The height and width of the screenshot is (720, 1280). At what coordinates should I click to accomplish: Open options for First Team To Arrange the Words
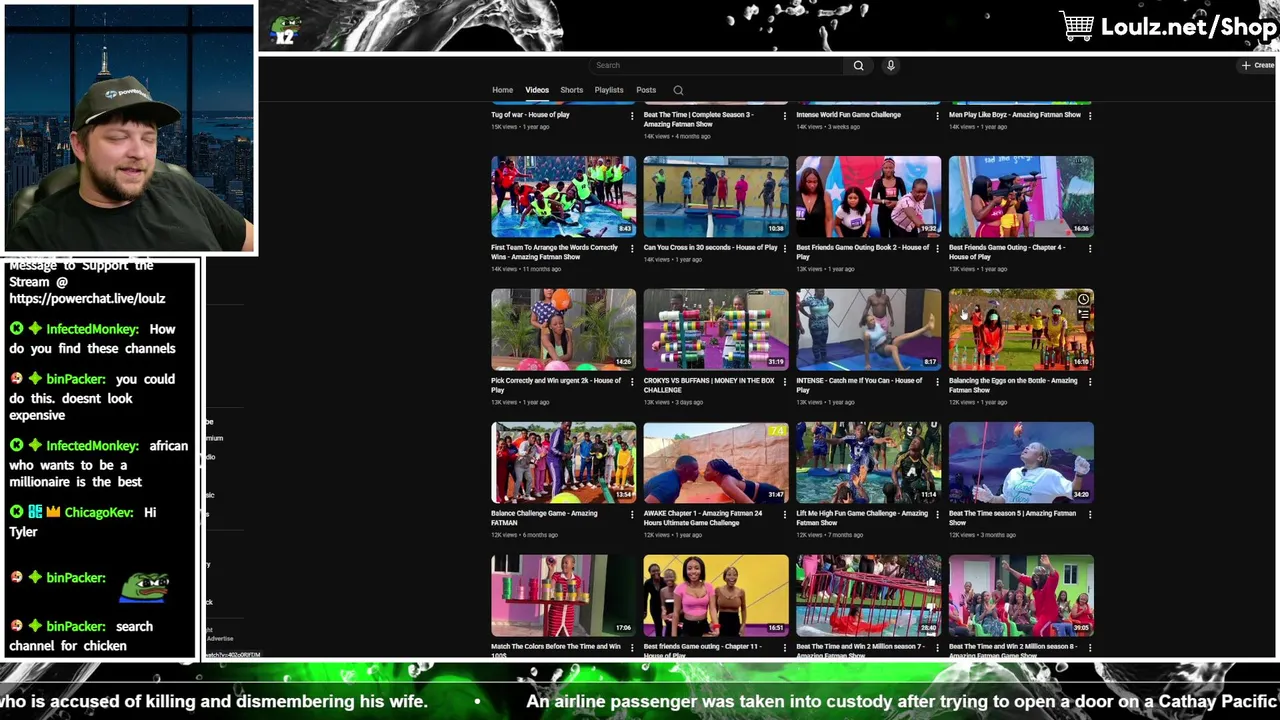click(x=632, y=249)
